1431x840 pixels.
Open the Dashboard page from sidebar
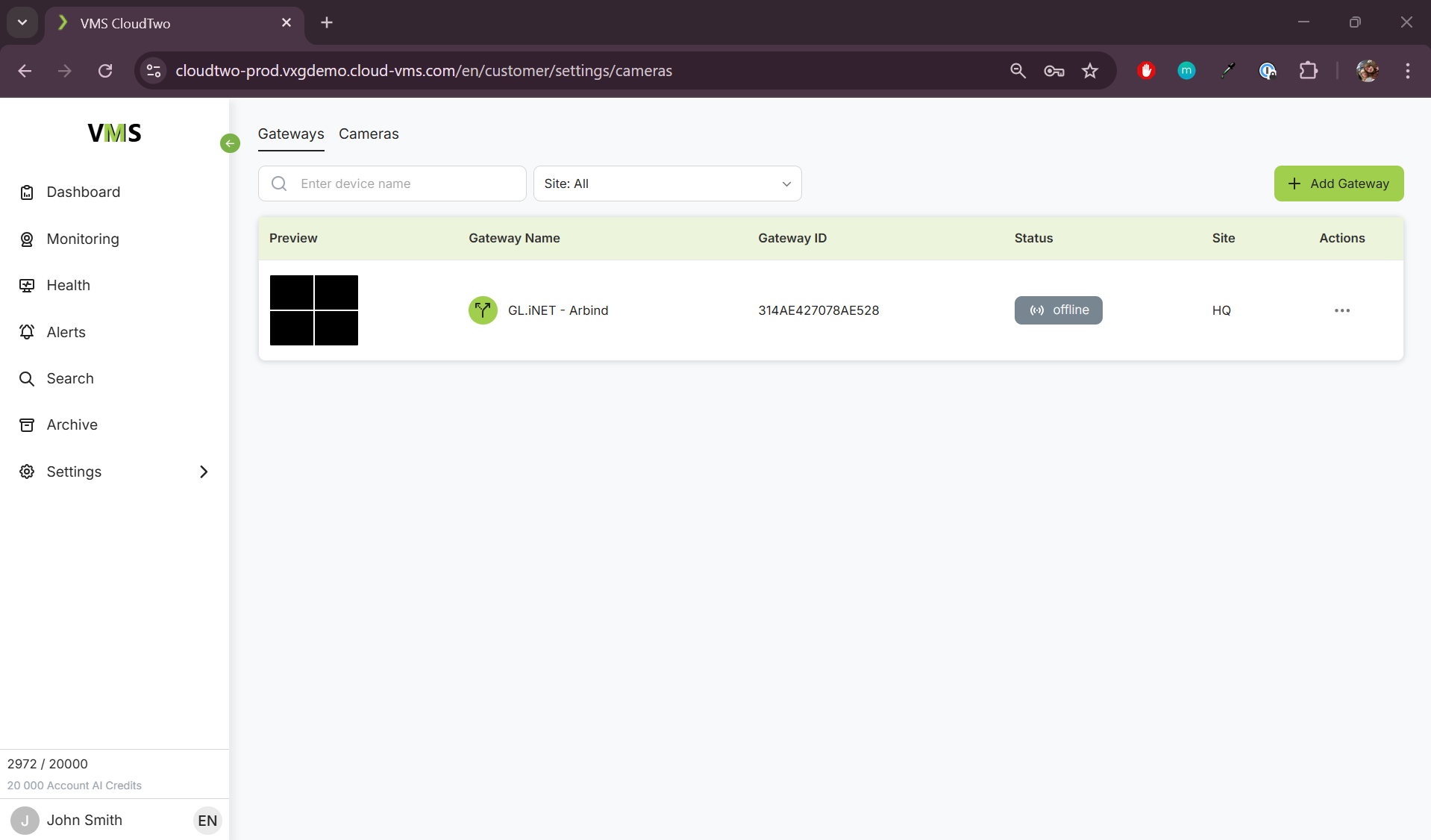[83, 192]
